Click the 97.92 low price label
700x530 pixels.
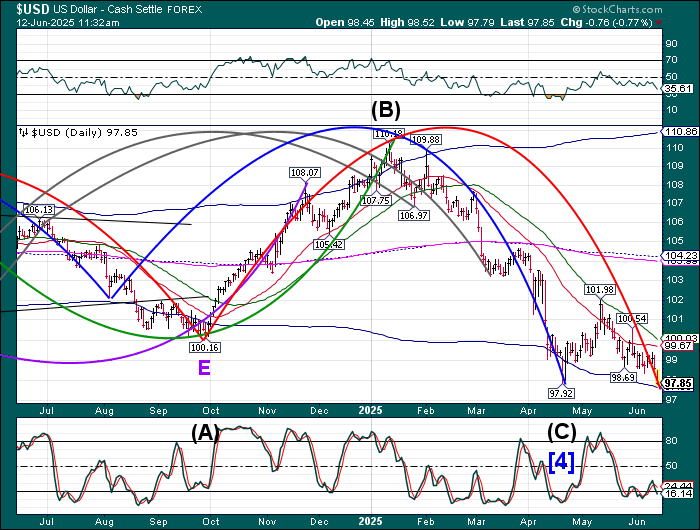[565, 393]
